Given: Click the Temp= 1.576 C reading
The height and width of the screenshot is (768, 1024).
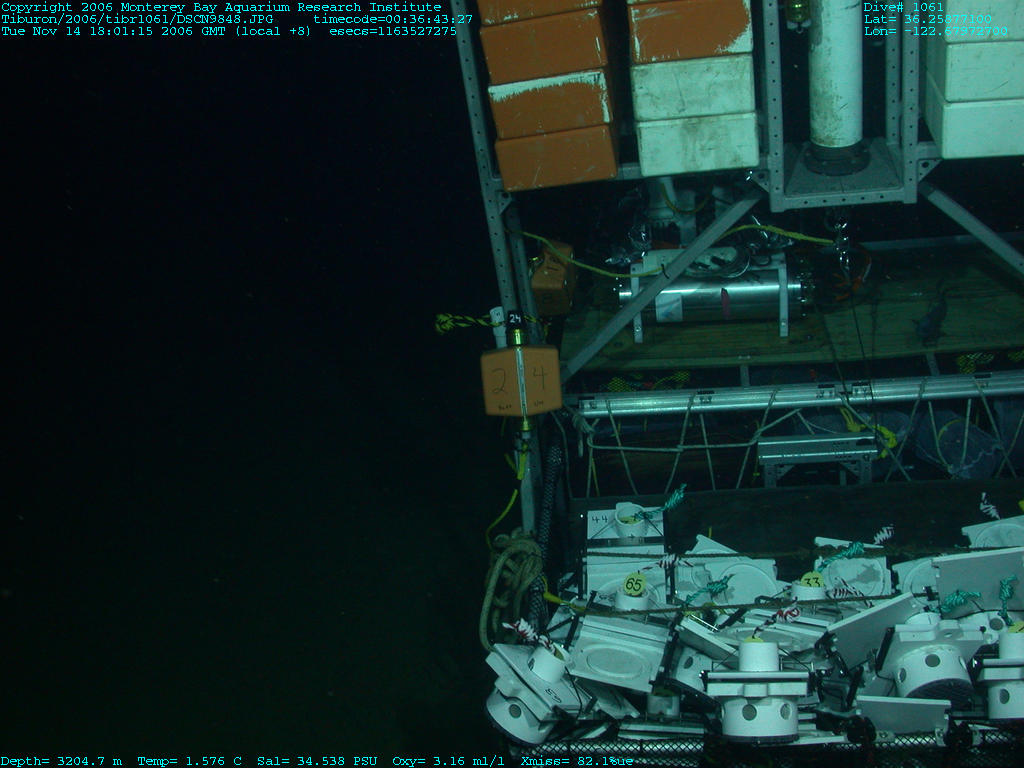Looking at the screenshot, I should [189, 761].
